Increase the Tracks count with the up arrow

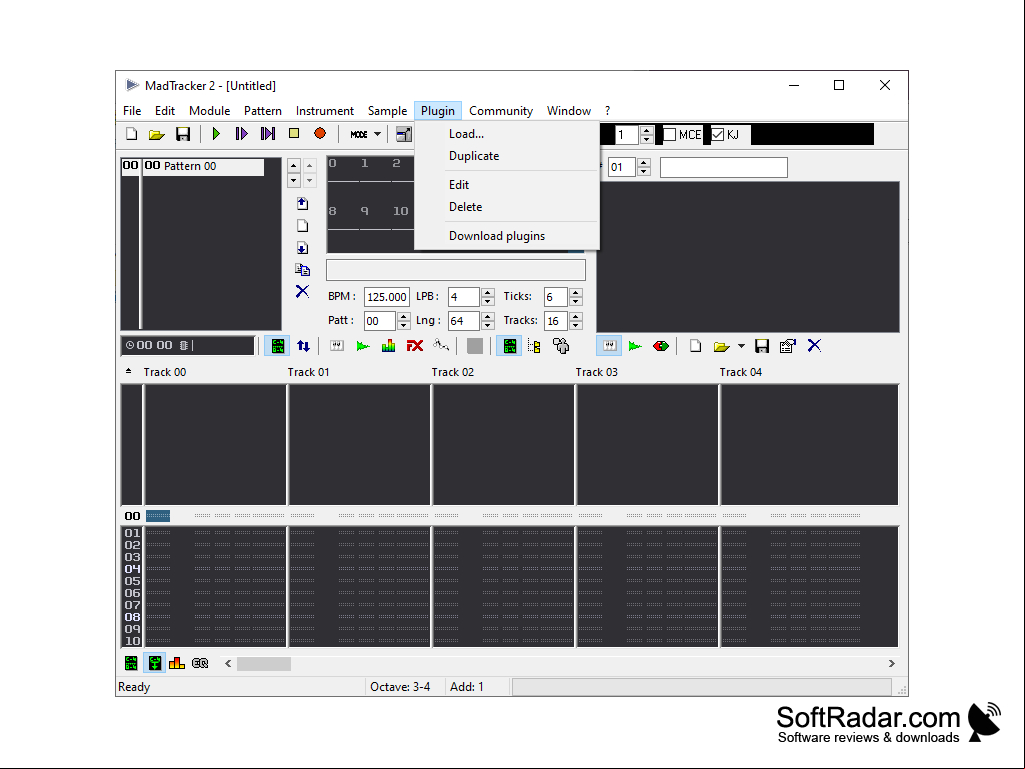coord(575,316)
